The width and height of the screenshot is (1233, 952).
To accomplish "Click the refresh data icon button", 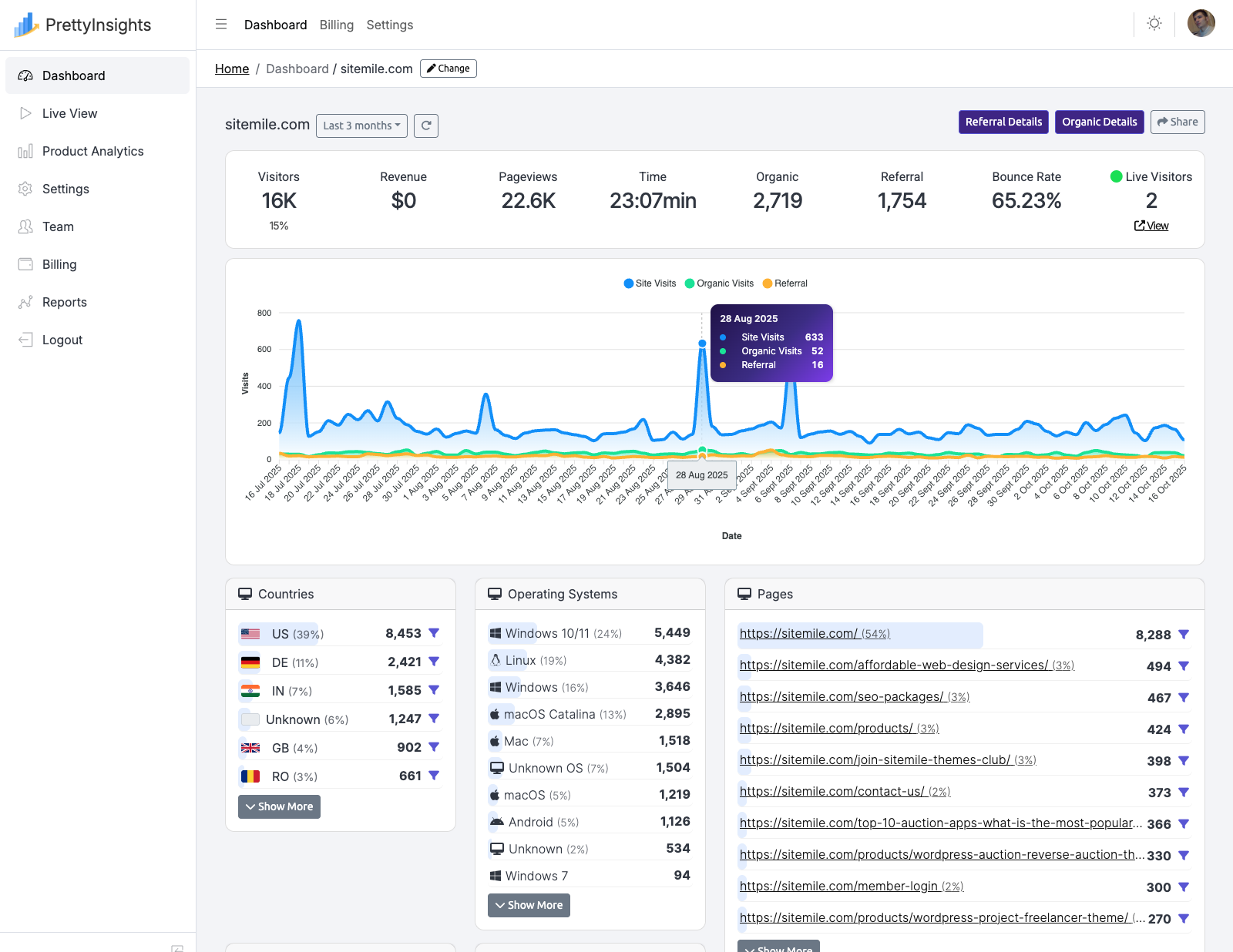I will pyautogui.click(x=426, y=126).
